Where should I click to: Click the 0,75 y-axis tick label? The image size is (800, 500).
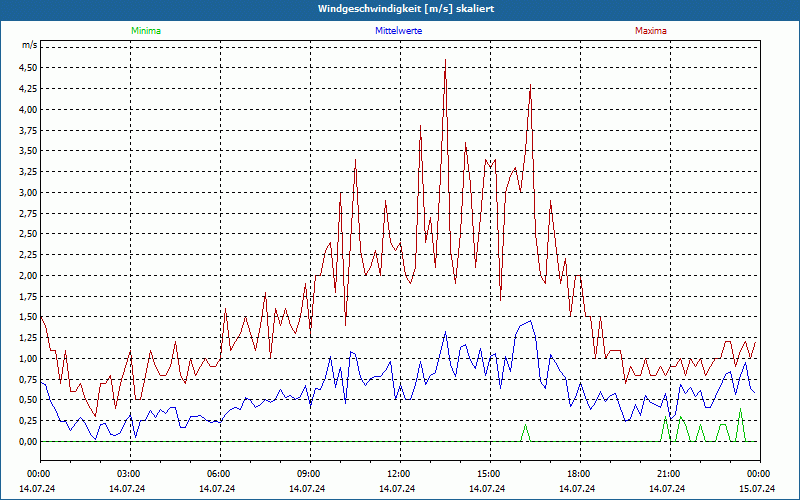(x=27, y=379)
